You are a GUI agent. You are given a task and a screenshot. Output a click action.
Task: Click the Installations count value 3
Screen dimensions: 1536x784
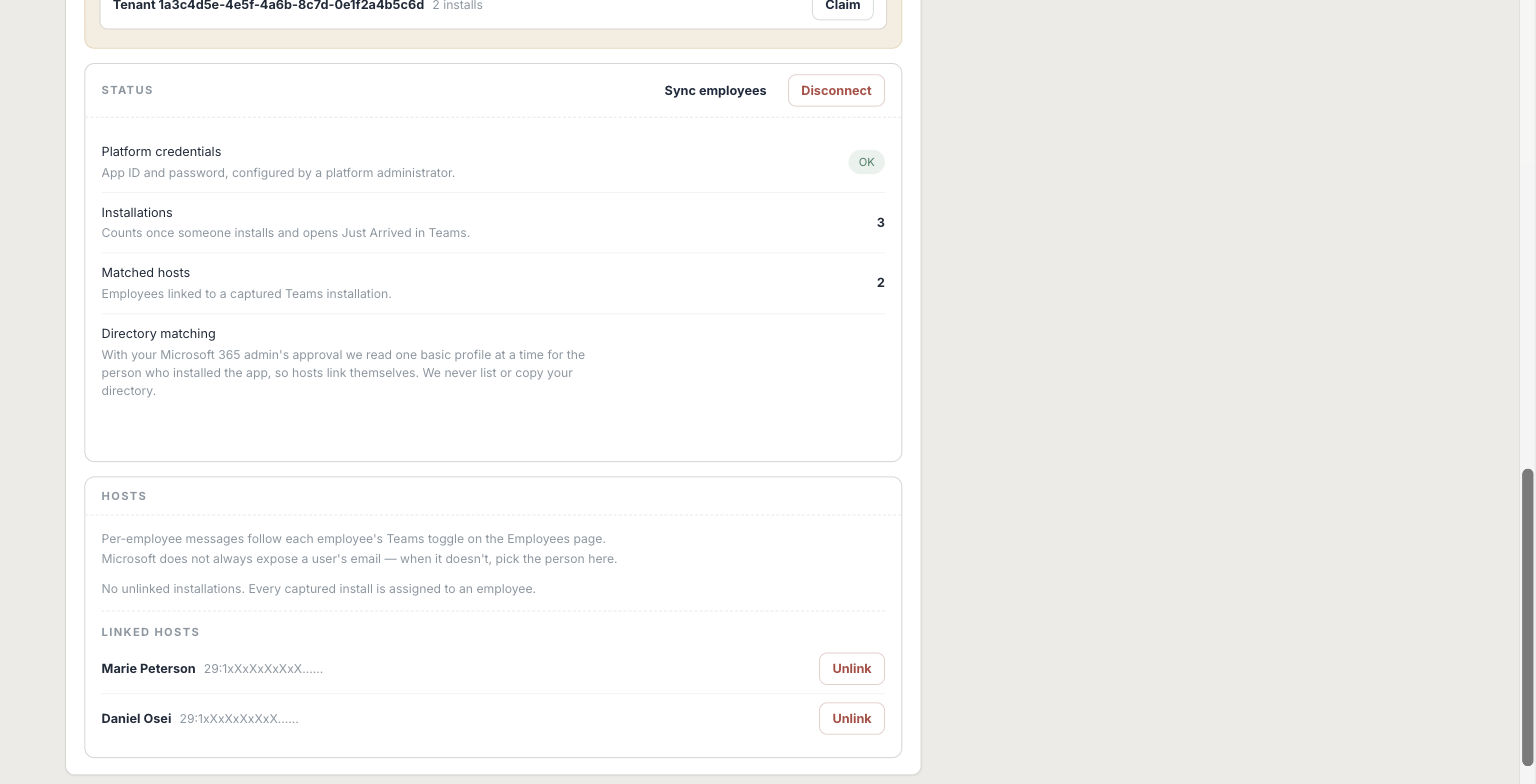coord(881,223)
